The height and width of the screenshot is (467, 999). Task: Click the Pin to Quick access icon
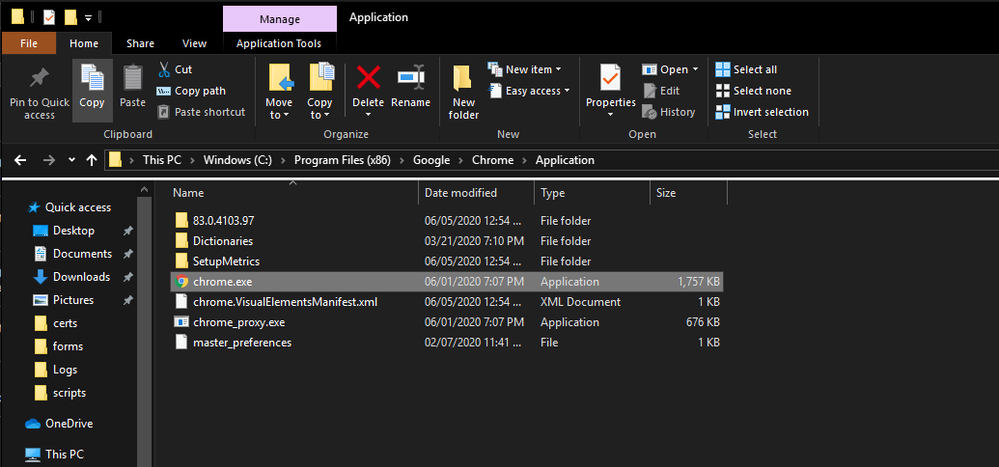click(x=40, y=78)
